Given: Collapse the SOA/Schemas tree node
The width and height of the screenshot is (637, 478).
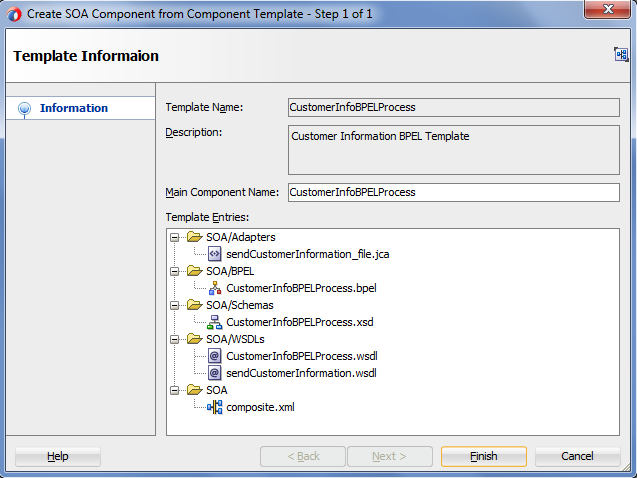Looking at the screenshot, I should pyautogui.click(x=175, y=305).
